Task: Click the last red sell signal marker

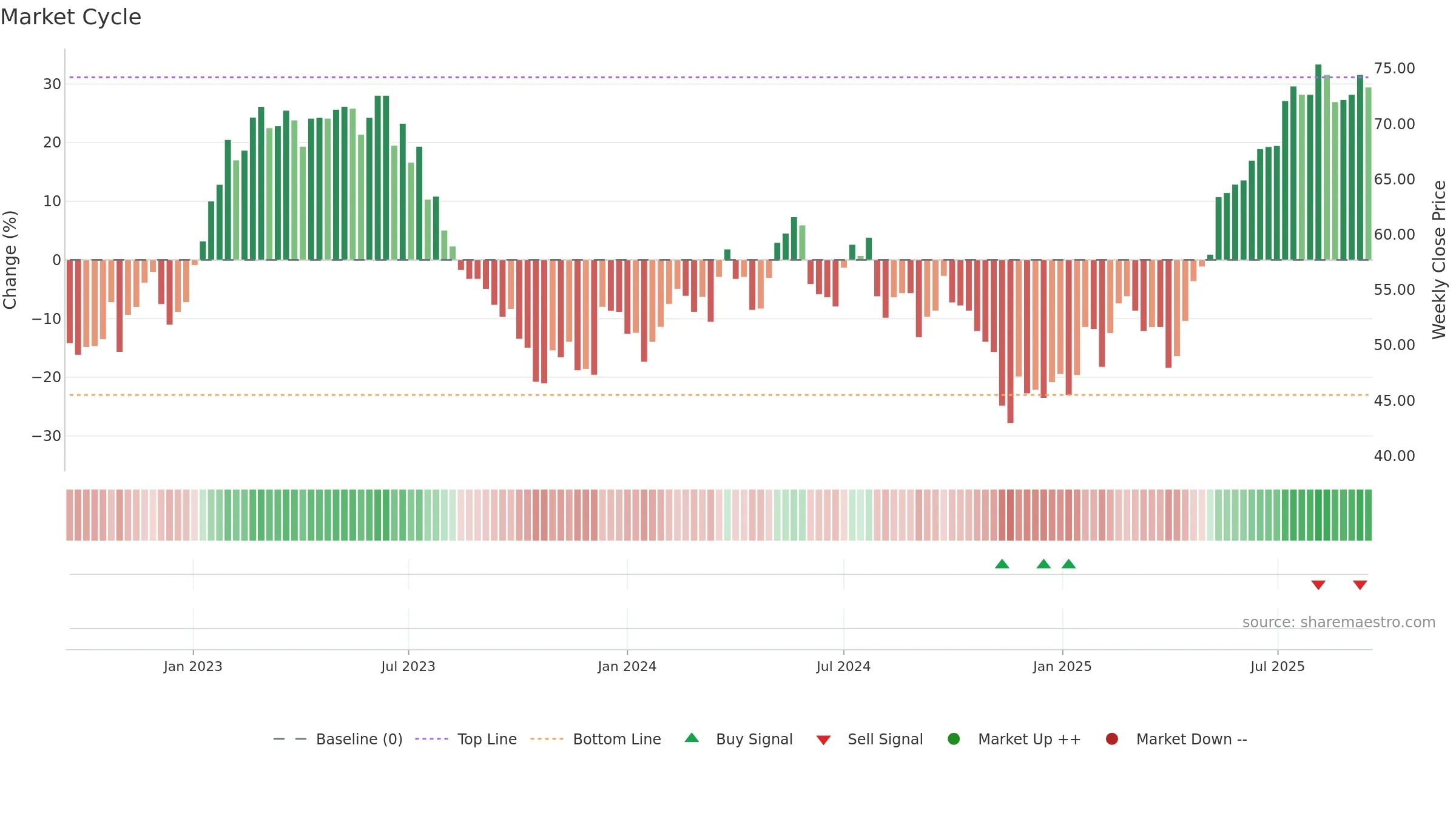Action: [1360, 585]
